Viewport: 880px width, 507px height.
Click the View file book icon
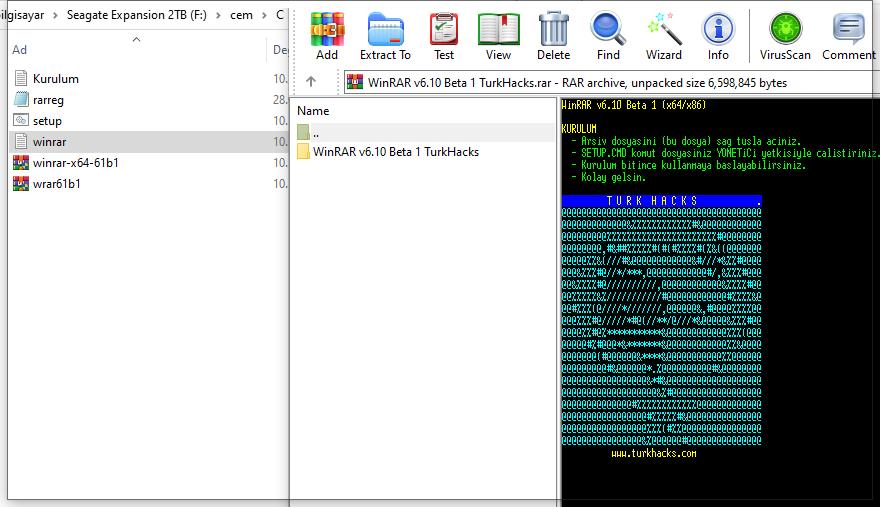pos(498,36)
